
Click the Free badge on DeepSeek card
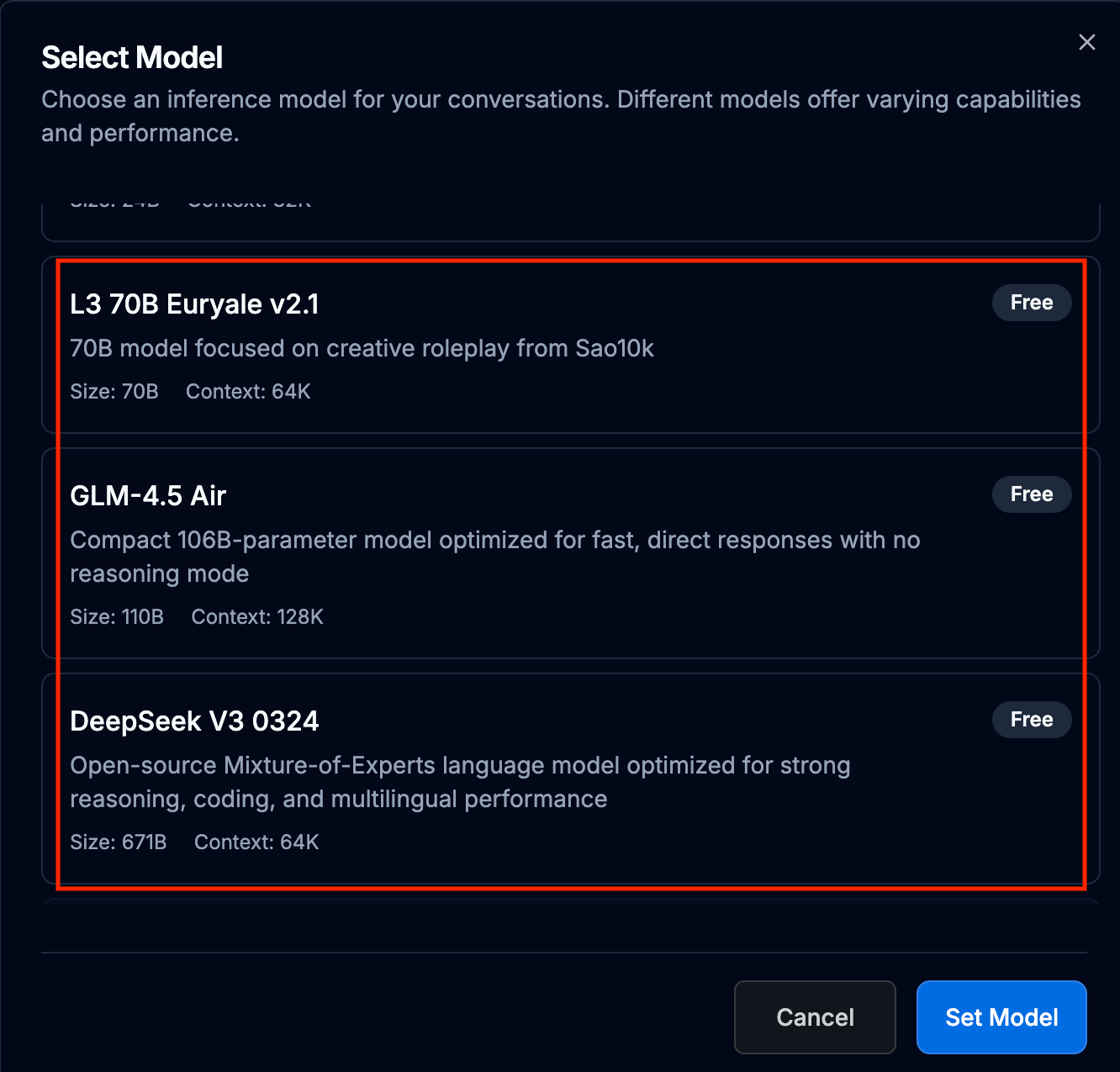1031,720
